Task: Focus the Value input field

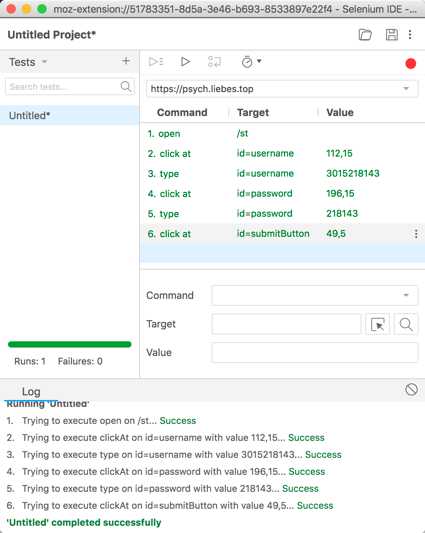Action: point(314,353)
